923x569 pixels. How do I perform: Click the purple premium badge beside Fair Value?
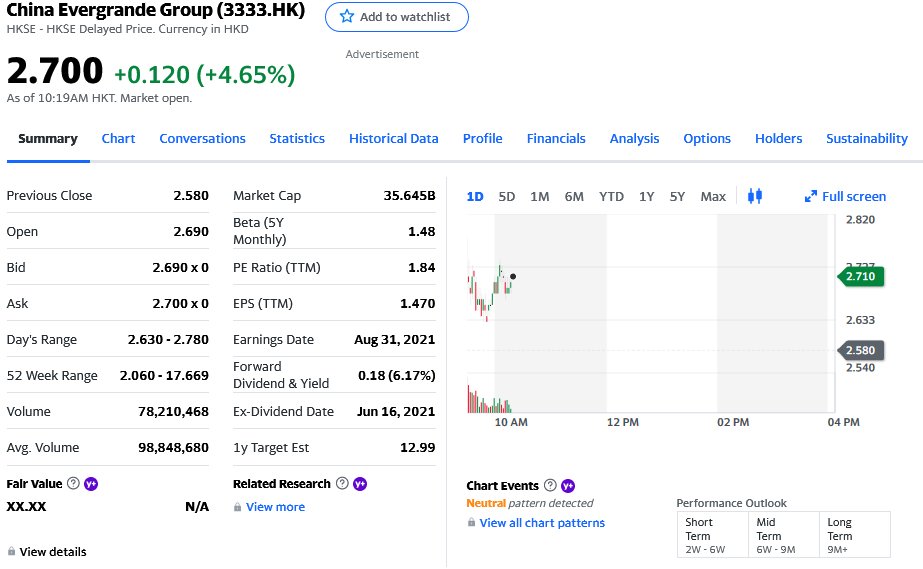(x=91, y=484)
